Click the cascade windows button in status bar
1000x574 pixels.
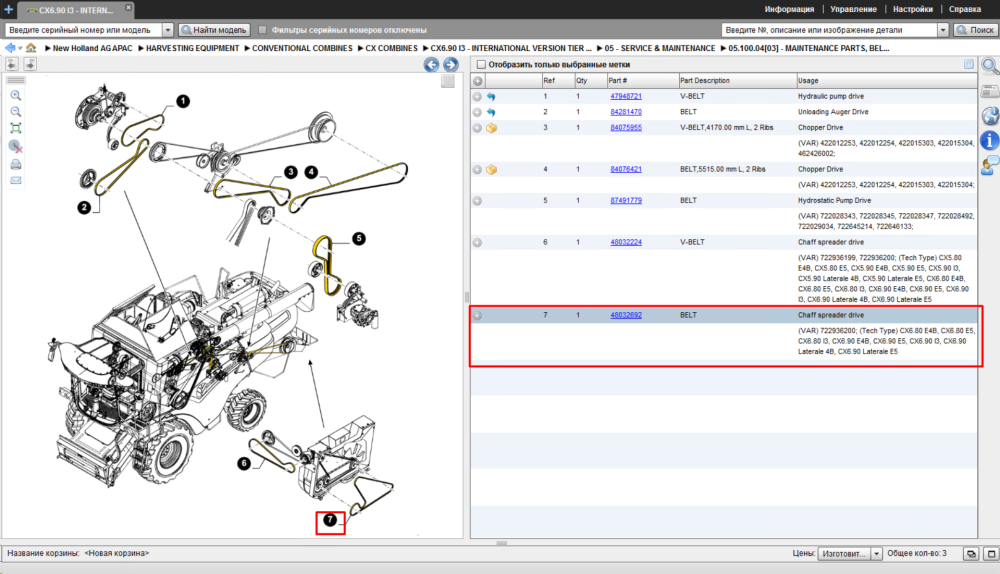tap(971, 554)
